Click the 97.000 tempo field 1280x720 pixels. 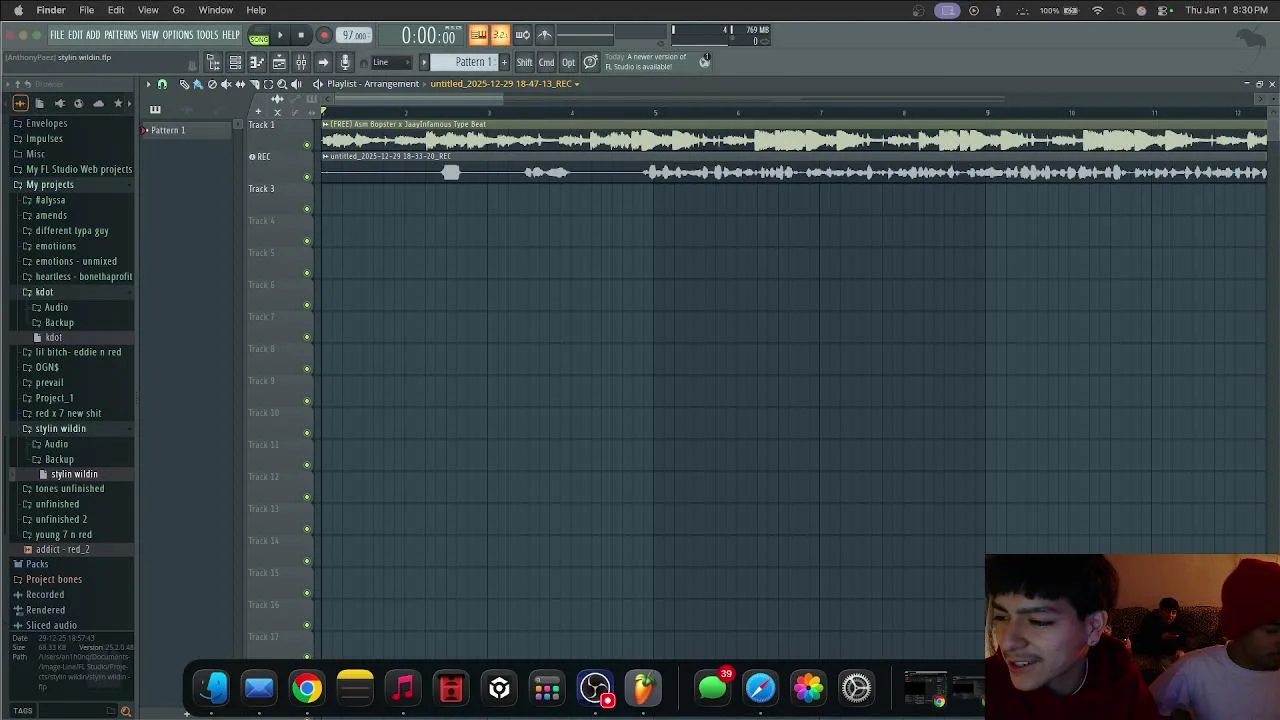pos(354,36)
